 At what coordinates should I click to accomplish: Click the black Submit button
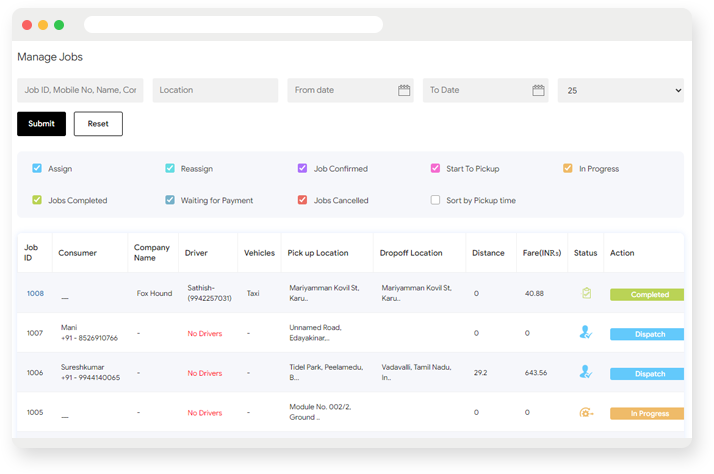[x=41, y=124]
